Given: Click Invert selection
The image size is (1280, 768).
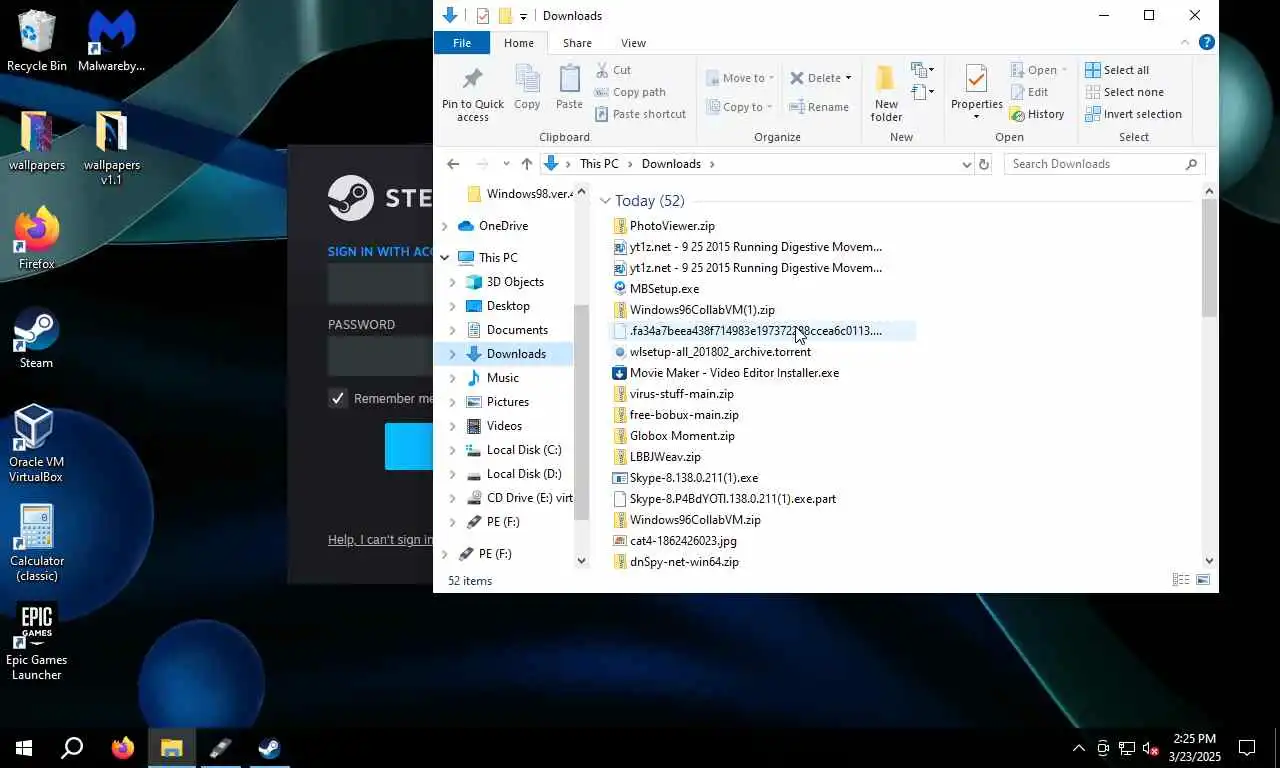Looking at the screenshot, I should coord(1134,114).
